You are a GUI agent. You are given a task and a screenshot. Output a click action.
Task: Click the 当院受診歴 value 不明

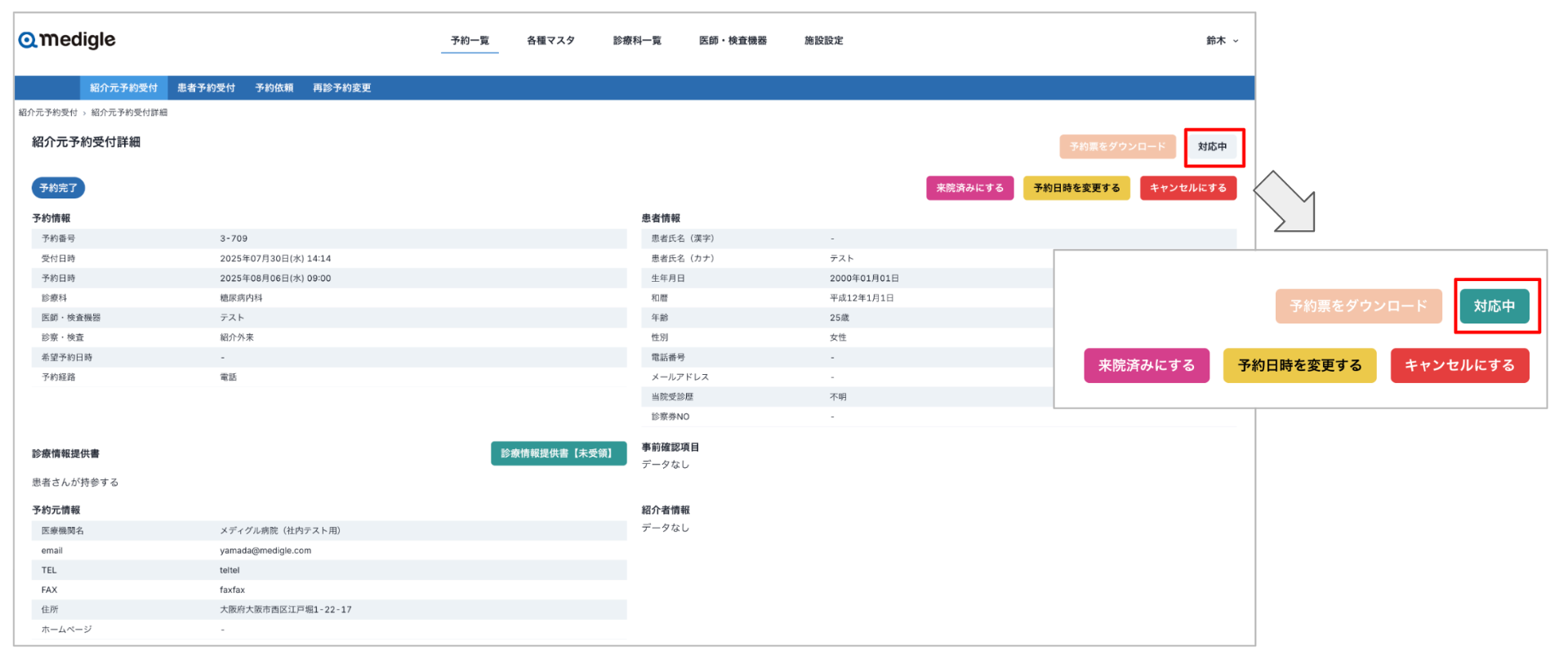click(838, 397)
